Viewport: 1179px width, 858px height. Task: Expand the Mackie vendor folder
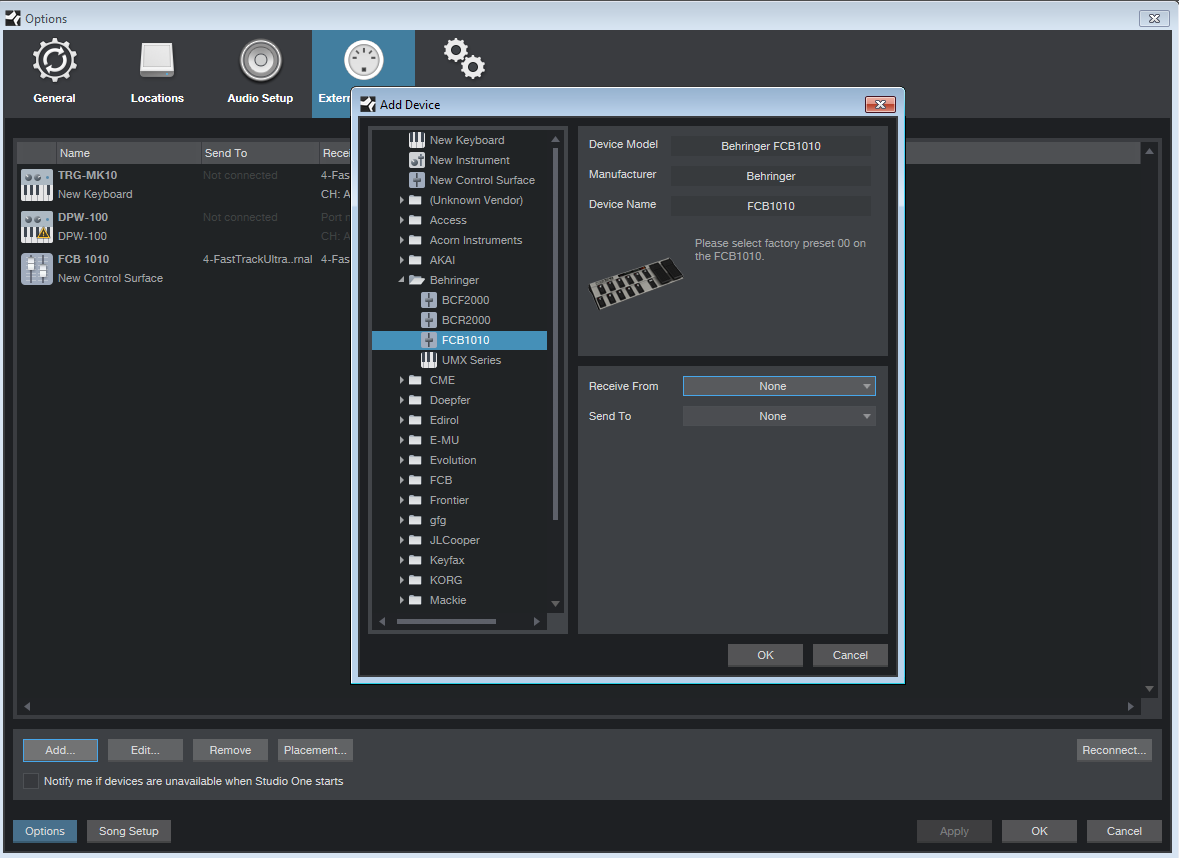pos(402,600)
